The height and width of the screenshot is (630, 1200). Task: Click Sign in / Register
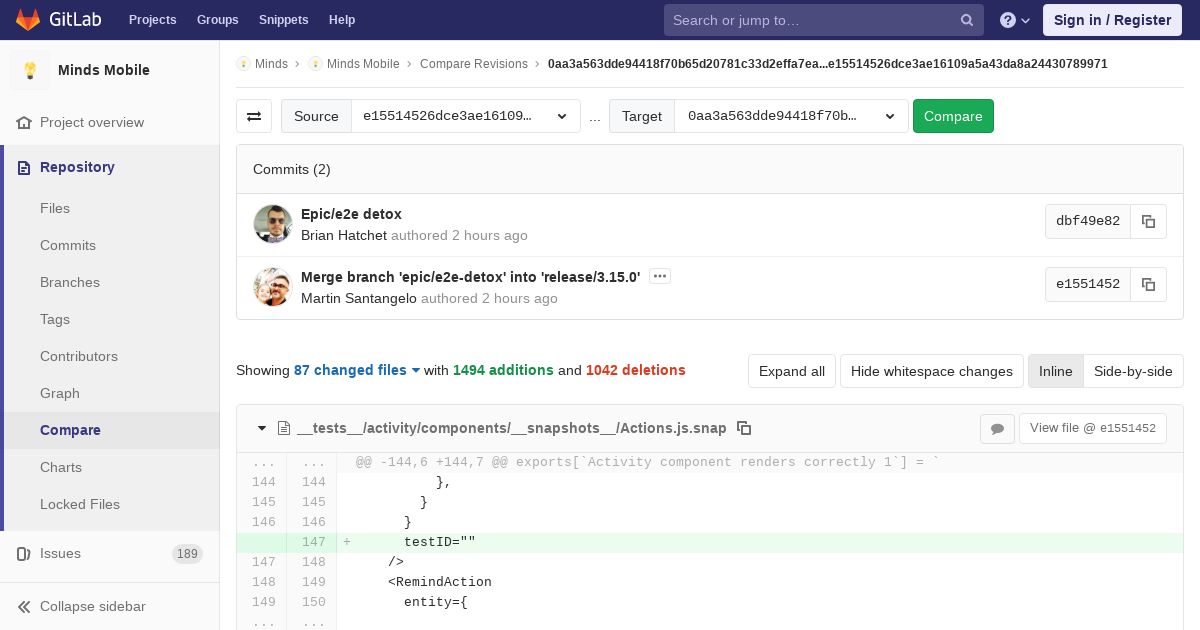(x=1112, y=20)
